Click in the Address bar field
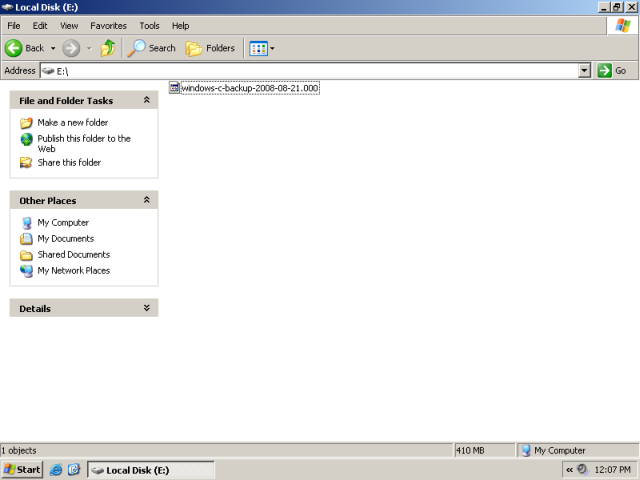This screenshot has height=480, width=640. tap(309, 71)
